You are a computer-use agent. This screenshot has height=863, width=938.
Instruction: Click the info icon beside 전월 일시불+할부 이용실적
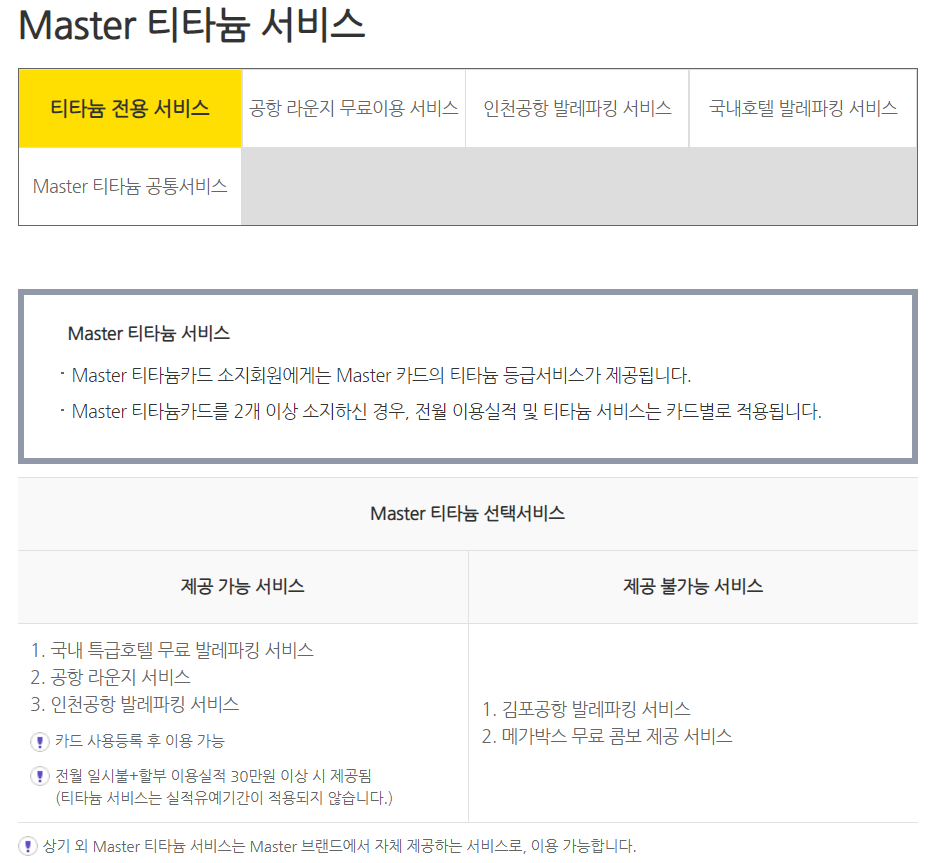[39, 776]
